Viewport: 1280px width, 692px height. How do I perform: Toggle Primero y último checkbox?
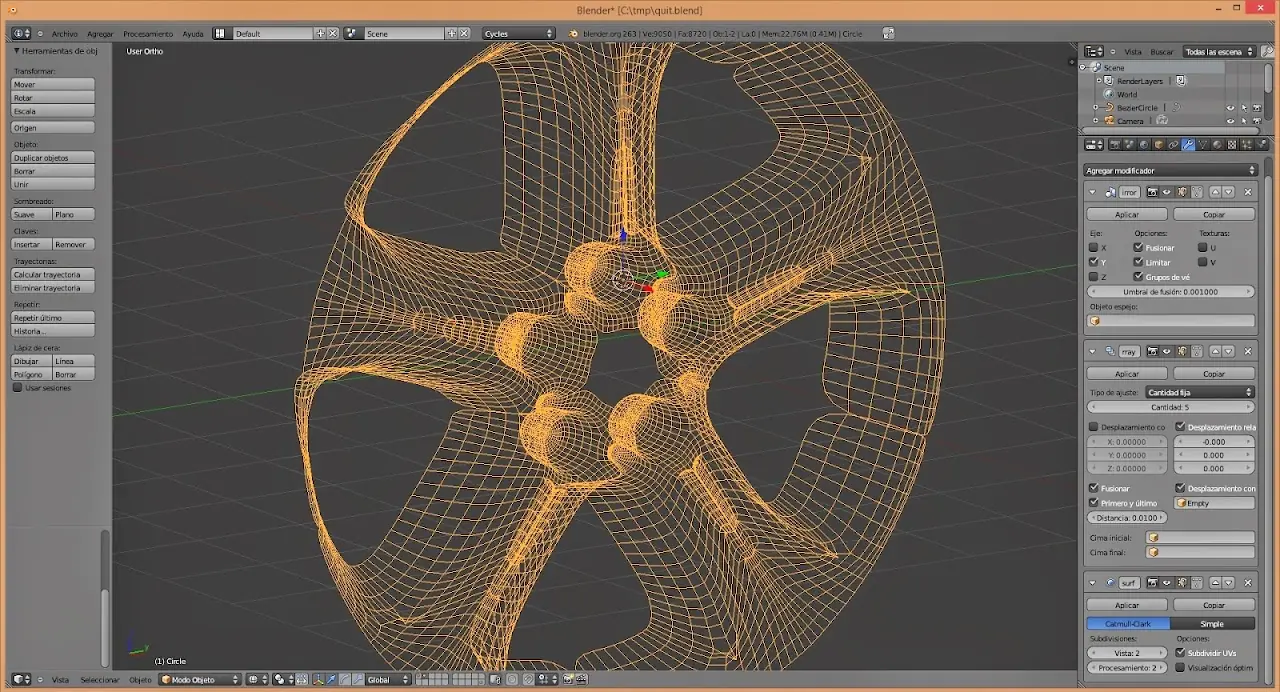1093,503
